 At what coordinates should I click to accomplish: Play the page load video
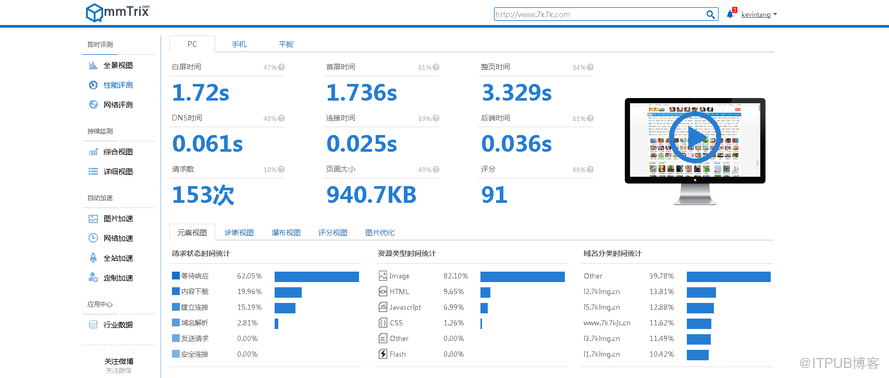coord(694,137)
